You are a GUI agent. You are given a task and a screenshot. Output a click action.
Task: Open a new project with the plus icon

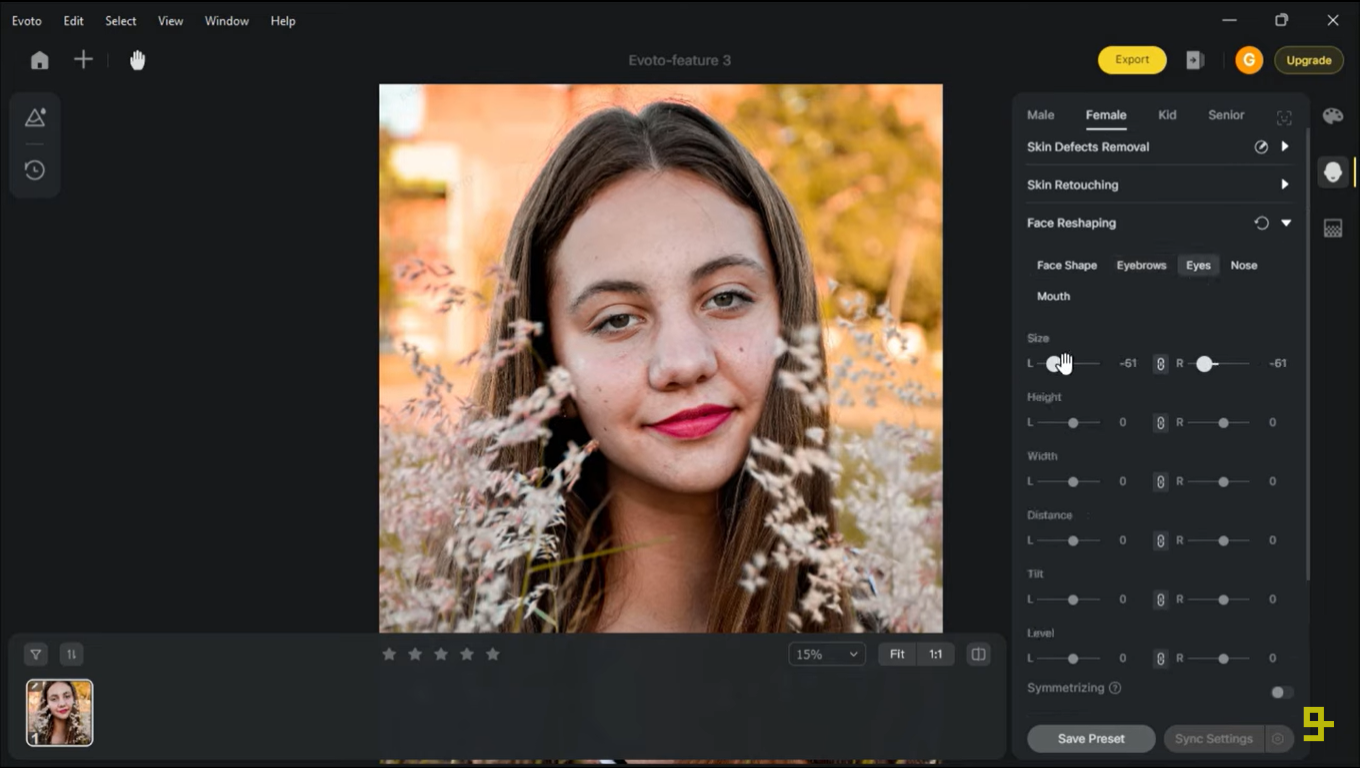tap(83, 59)
